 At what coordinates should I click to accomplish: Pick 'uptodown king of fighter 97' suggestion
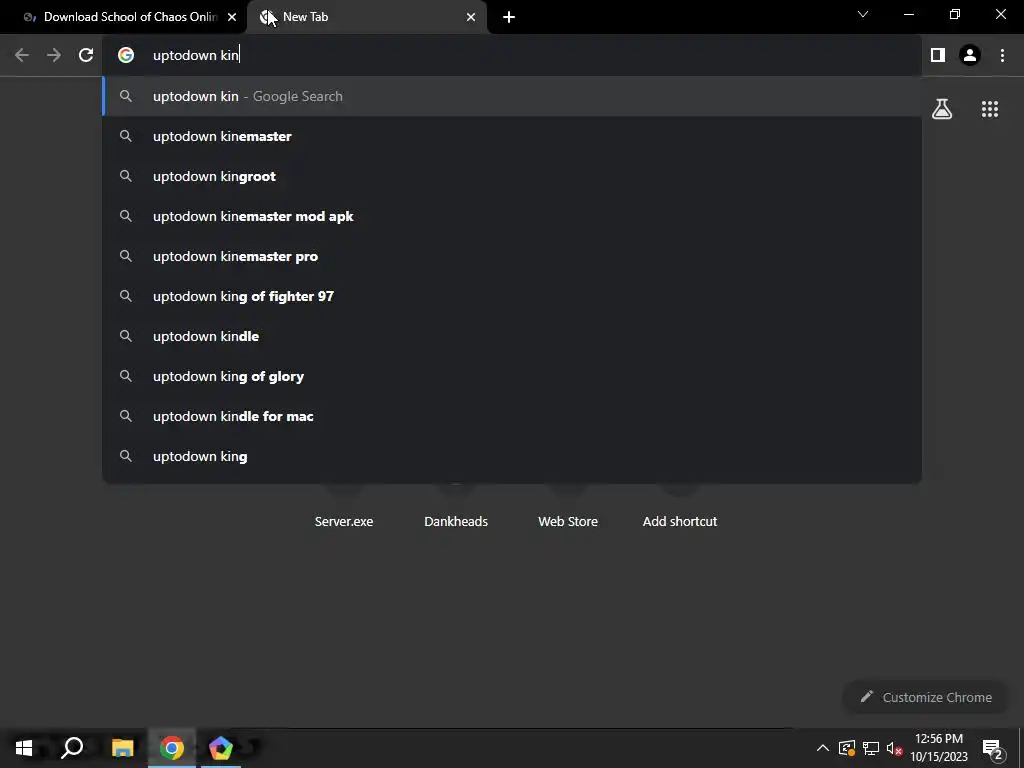pos(512,296)
